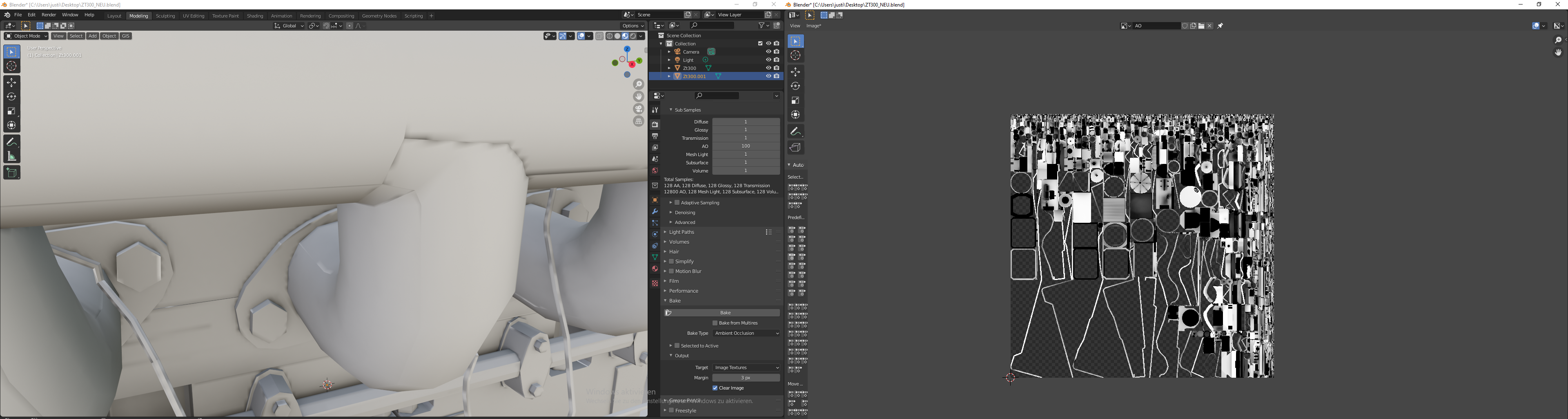Hide ZT300 object in viewport

[x=768, y=68]
